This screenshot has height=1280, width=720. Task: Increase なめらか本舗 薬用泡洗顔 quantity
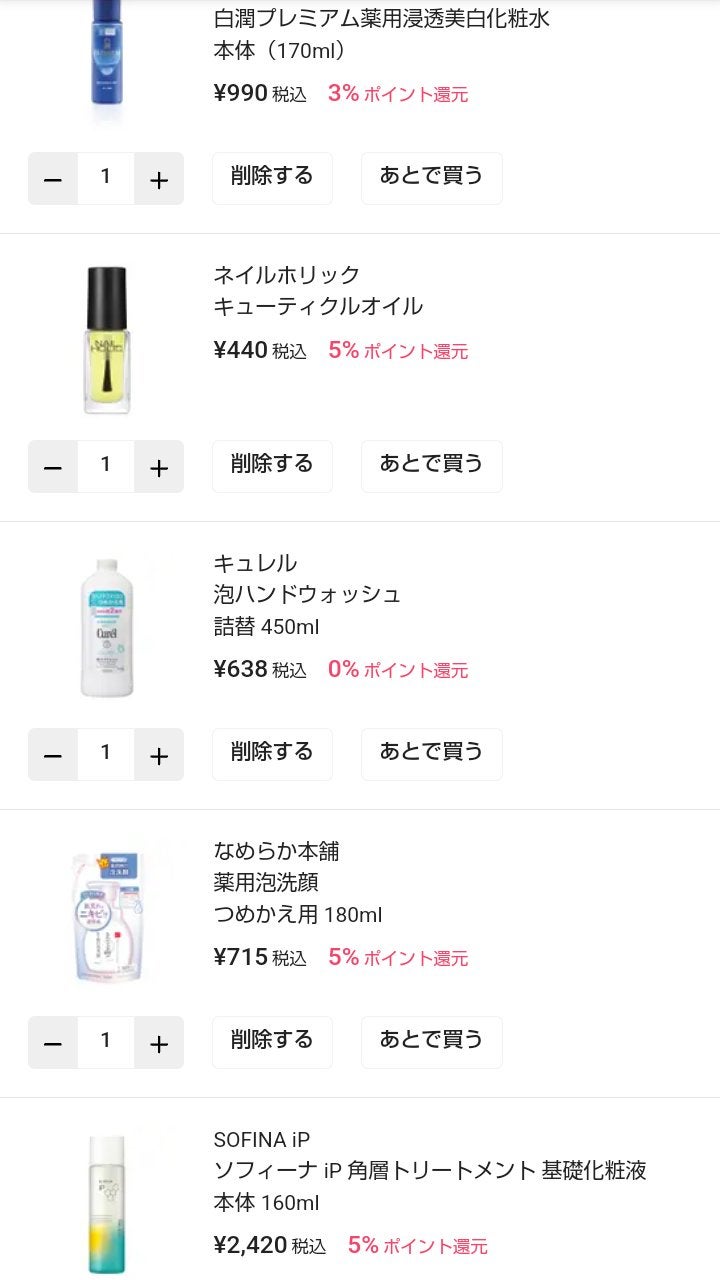point(159,1043)
